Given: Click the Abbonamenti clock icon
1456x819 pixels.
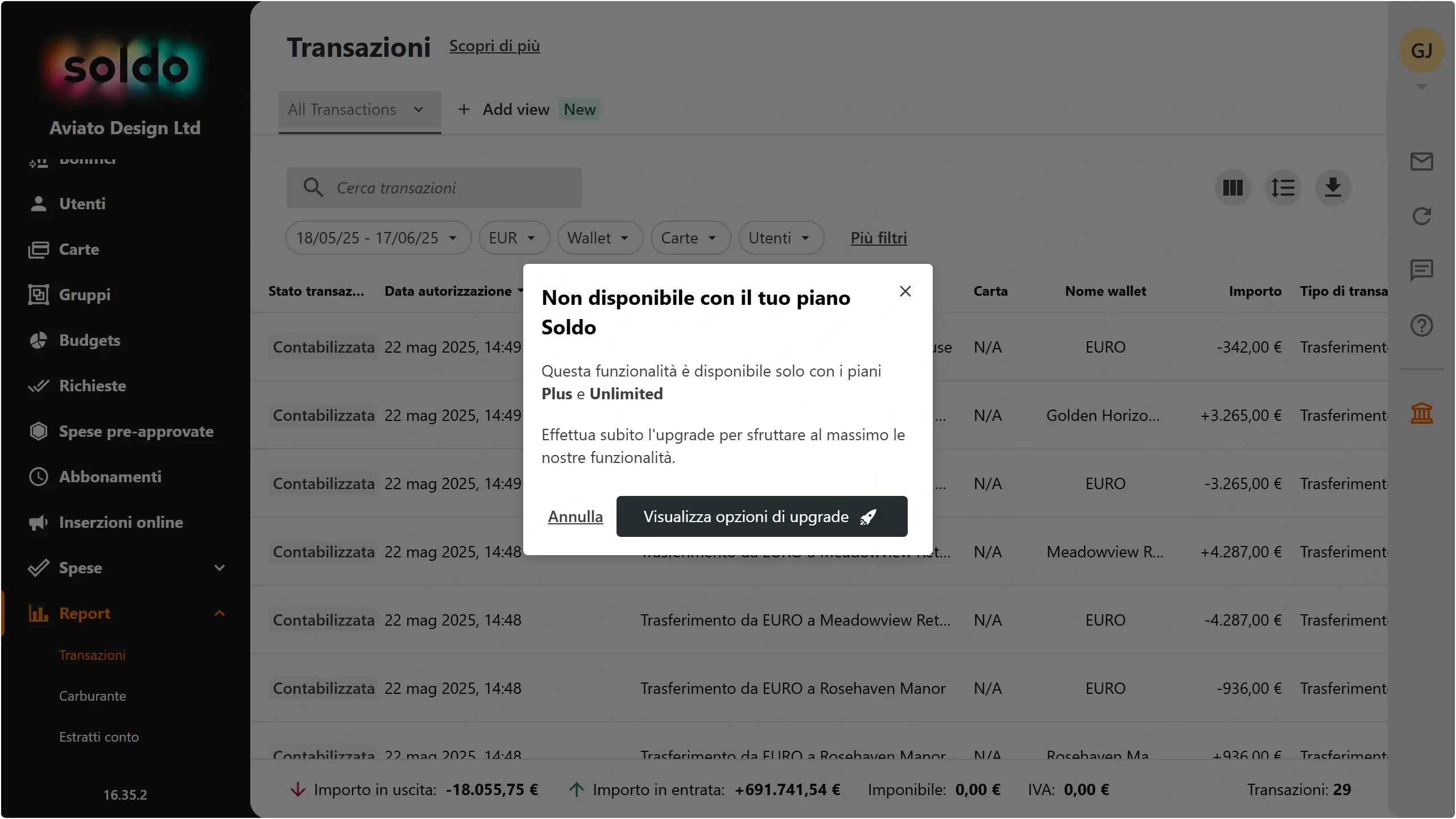Looking at the screenshot, I should (x=38, y=477).
